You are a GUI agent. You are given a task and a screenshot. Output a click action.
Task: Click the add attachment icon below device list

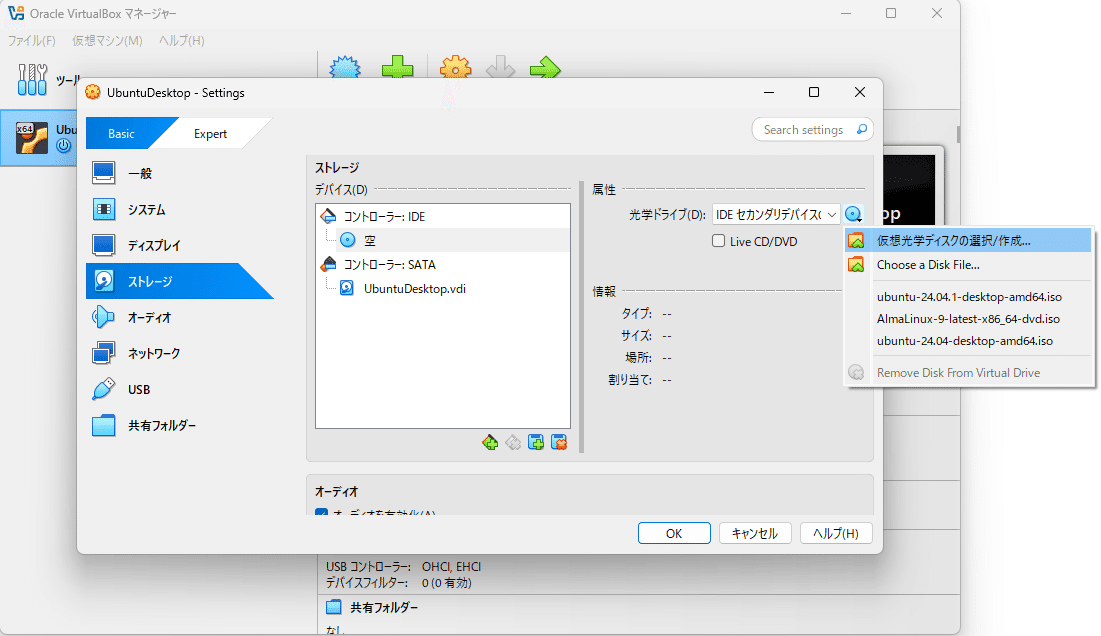click(x=536, y=442)
